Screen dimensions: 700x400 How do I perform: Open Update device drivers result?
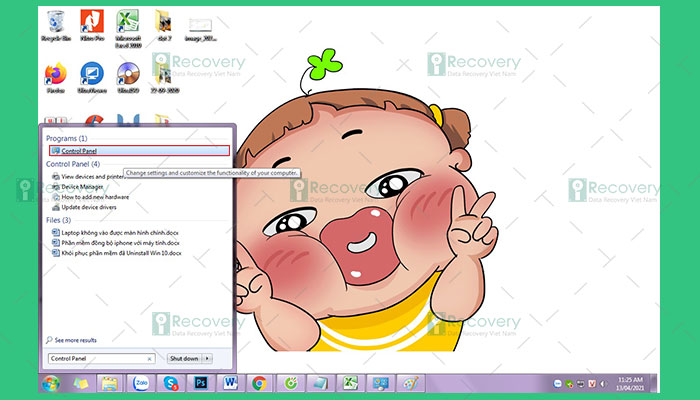[84, 207]
